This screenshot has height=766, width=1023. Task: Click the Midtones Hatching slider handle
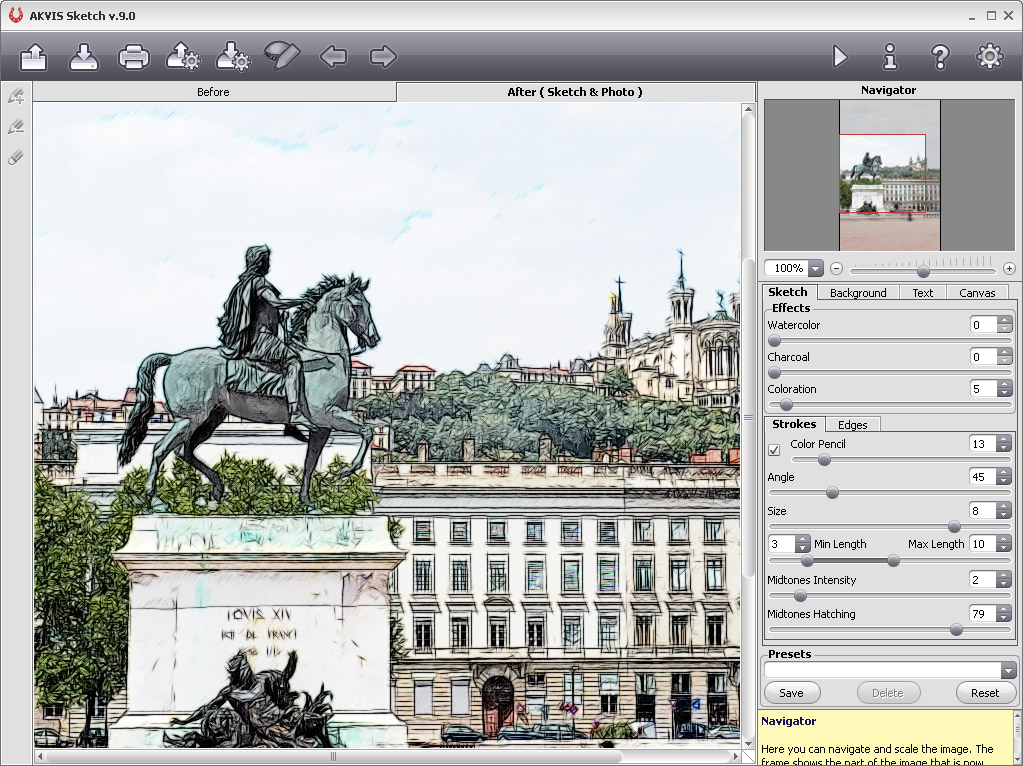click(x=956, y=629)
